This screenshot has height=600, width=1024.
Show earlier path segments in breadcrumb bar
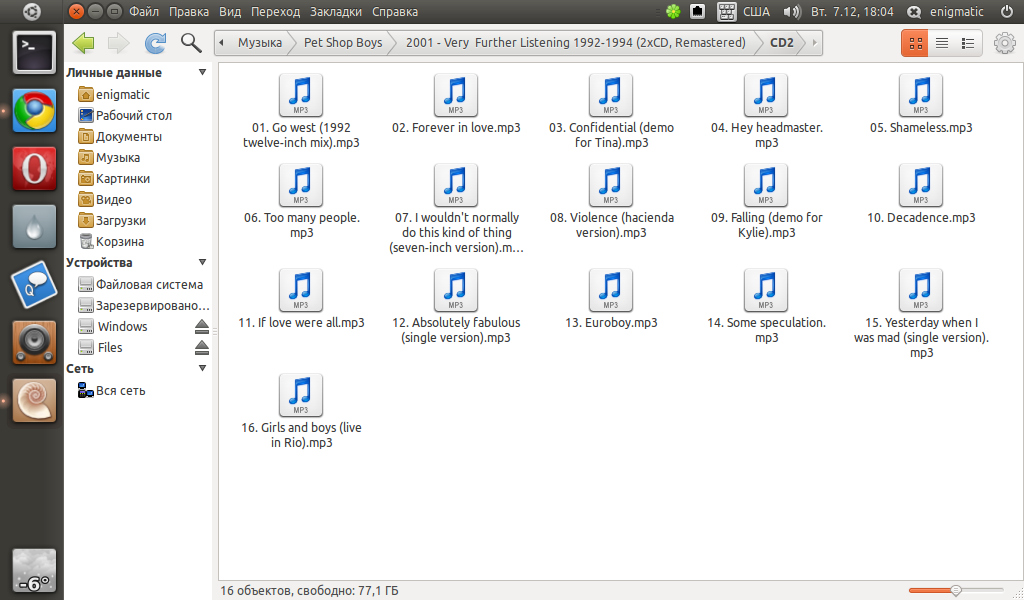click(221, 43)
